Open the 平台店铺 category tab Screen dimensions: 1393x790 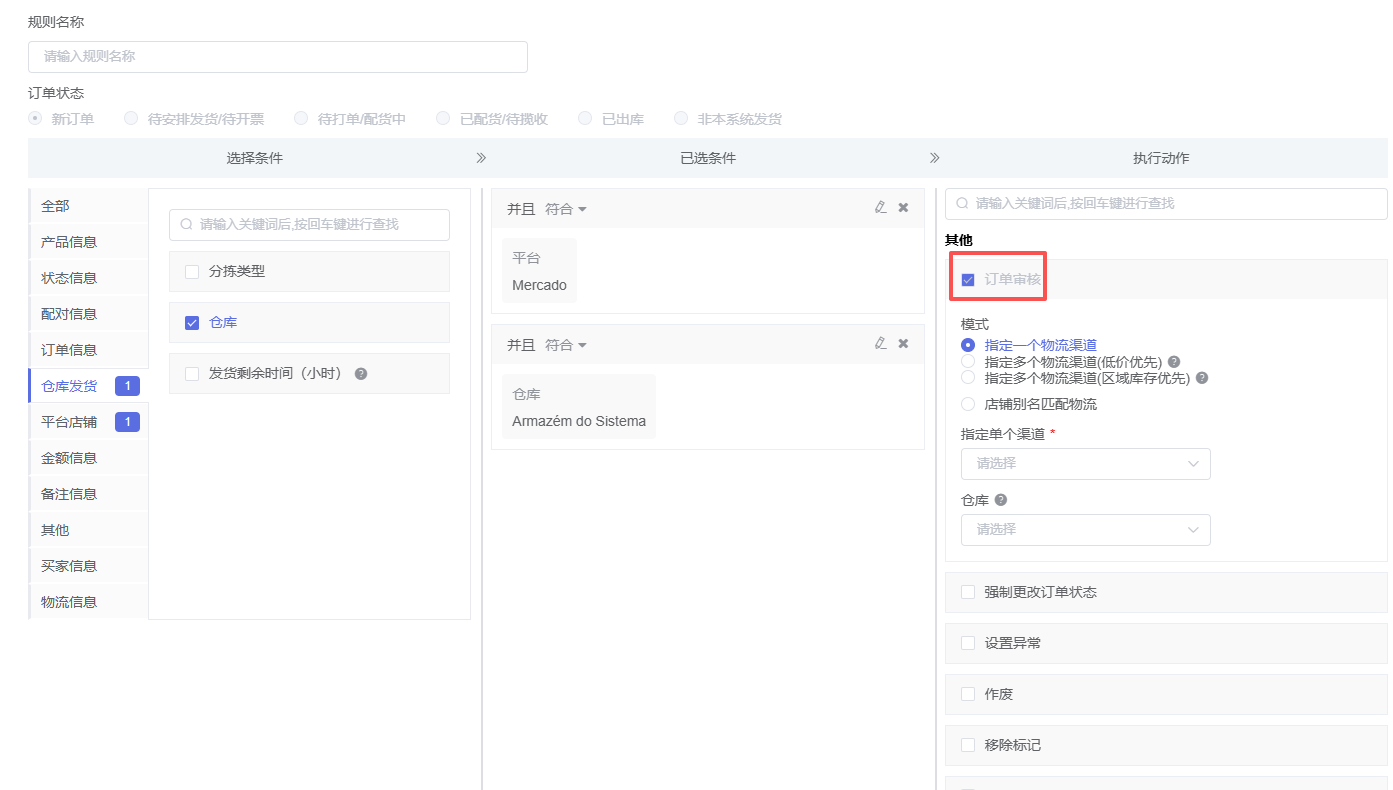69,422
